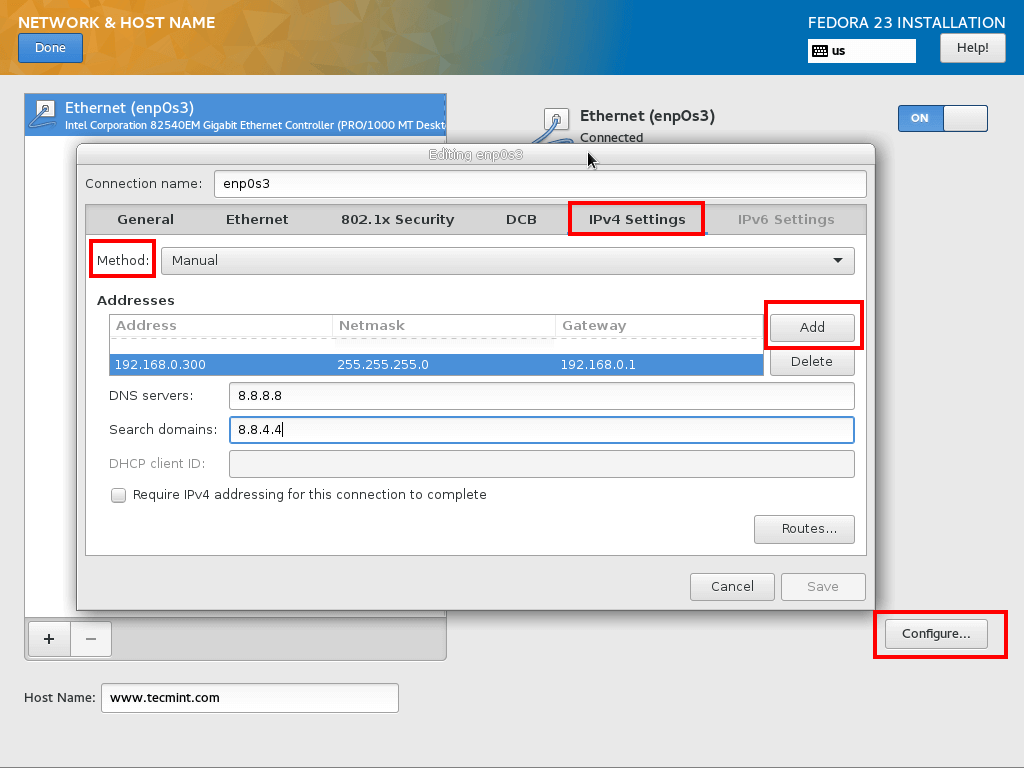The image size is (1024, 768).
Task: Open the Routes dialog
Action: pos(804,529)
